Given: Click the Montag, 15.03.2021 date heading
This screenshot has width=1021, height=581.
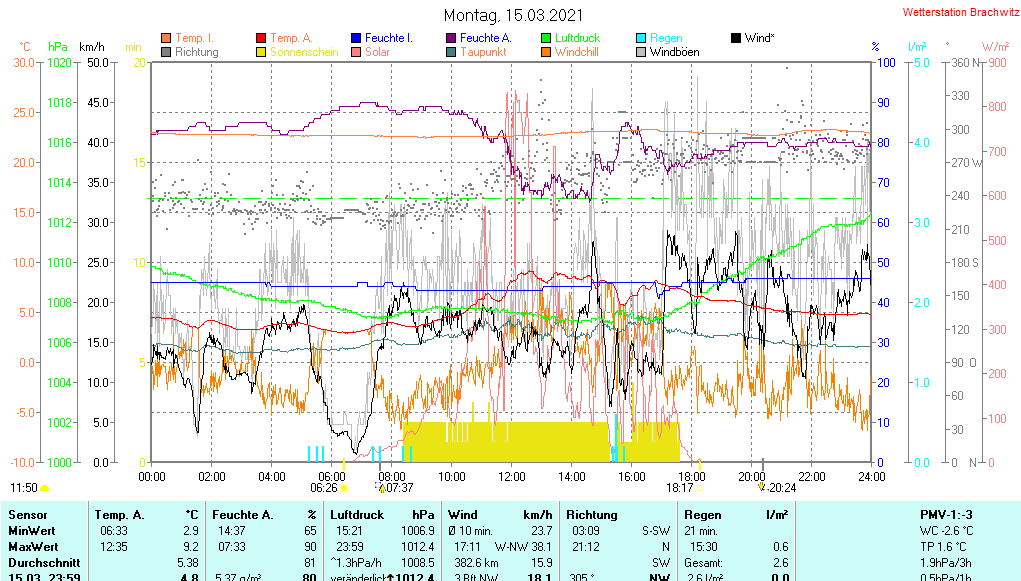Looking at the screenshot, I should [510, 16].
